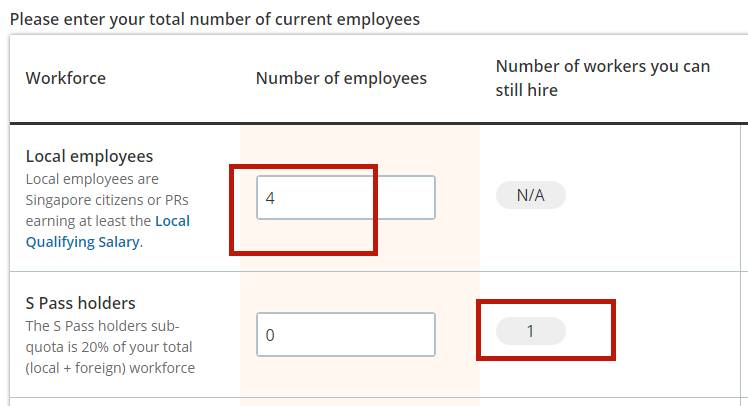
Task: Click the value 0 in the S Pass field
Action: click(270, 335)
